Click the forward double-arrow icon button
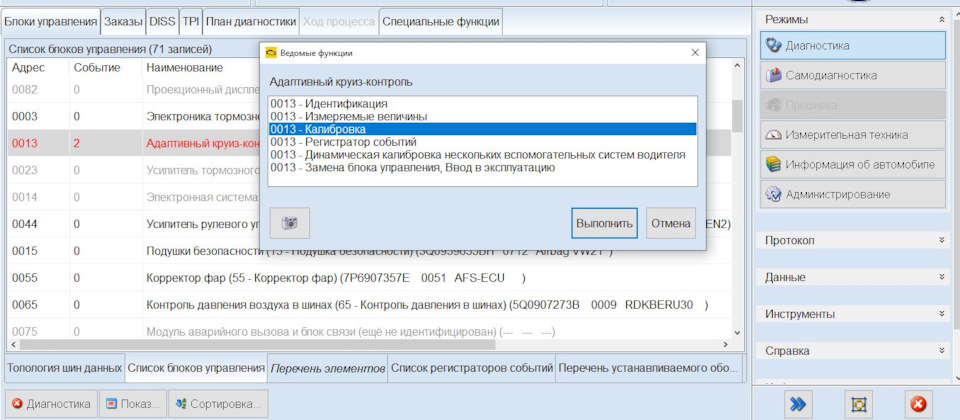 [x=798, y=404]
